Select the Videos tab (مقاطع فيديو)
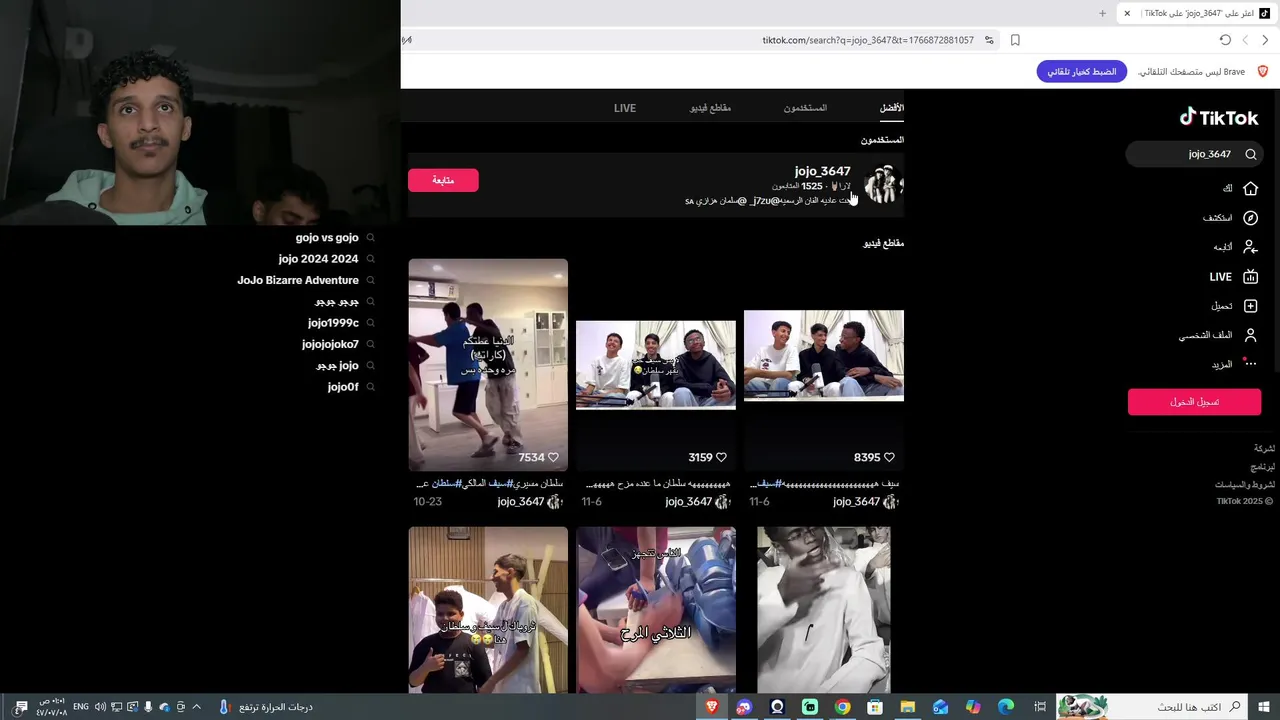The width and height of the screenshot is (1280, 720). [x=710, y=108]
